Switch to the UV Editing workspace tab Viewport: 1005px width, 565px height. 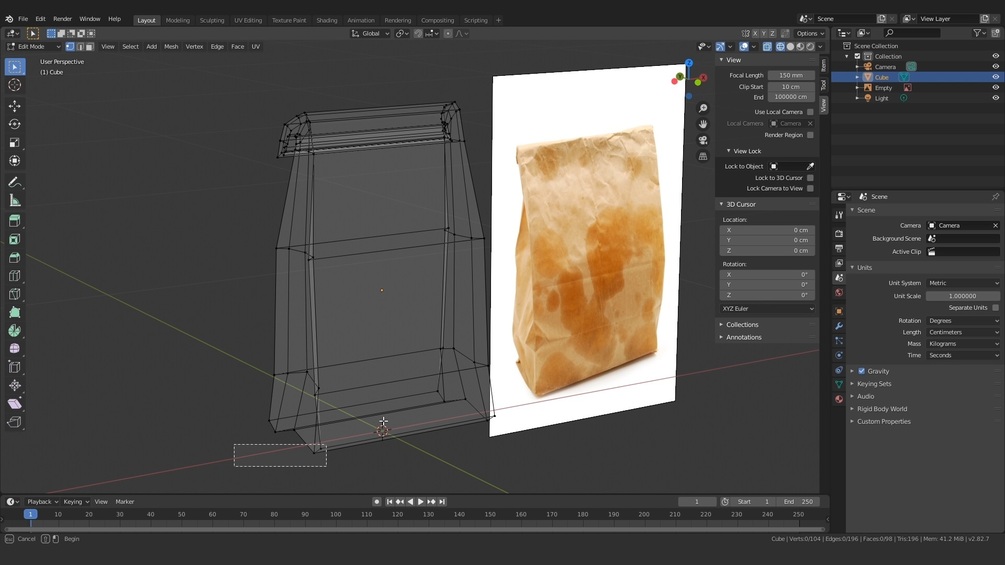248,20
